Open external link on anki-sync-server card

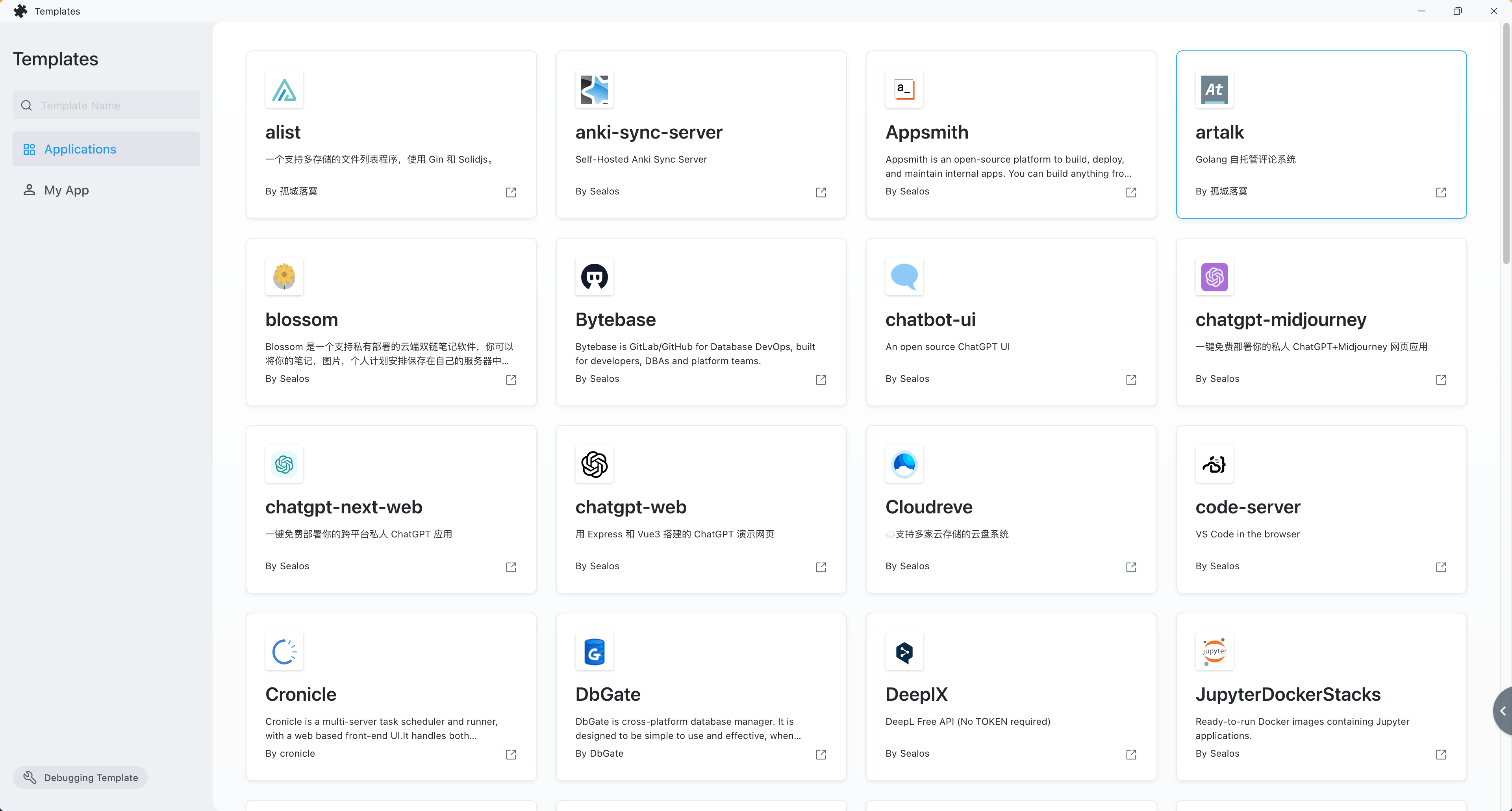821,193
